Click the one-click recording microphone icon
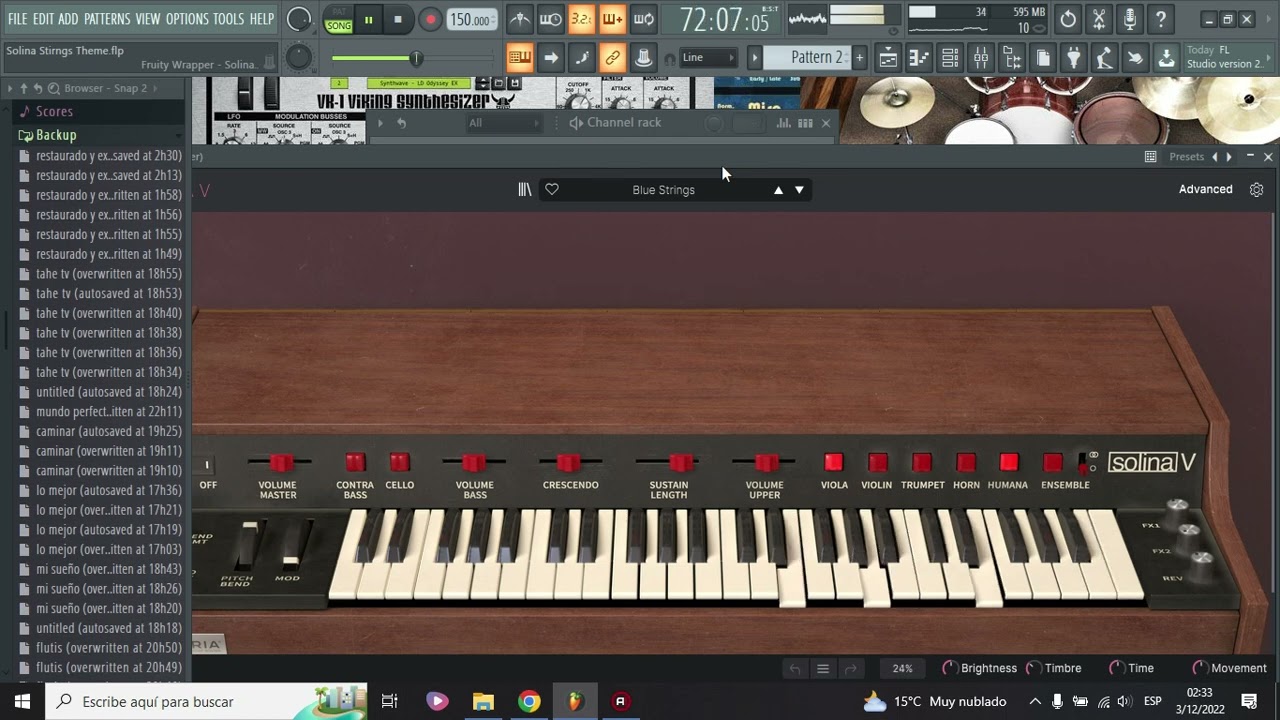This screenshot has height=720, width=1280. pos(1130,19)
